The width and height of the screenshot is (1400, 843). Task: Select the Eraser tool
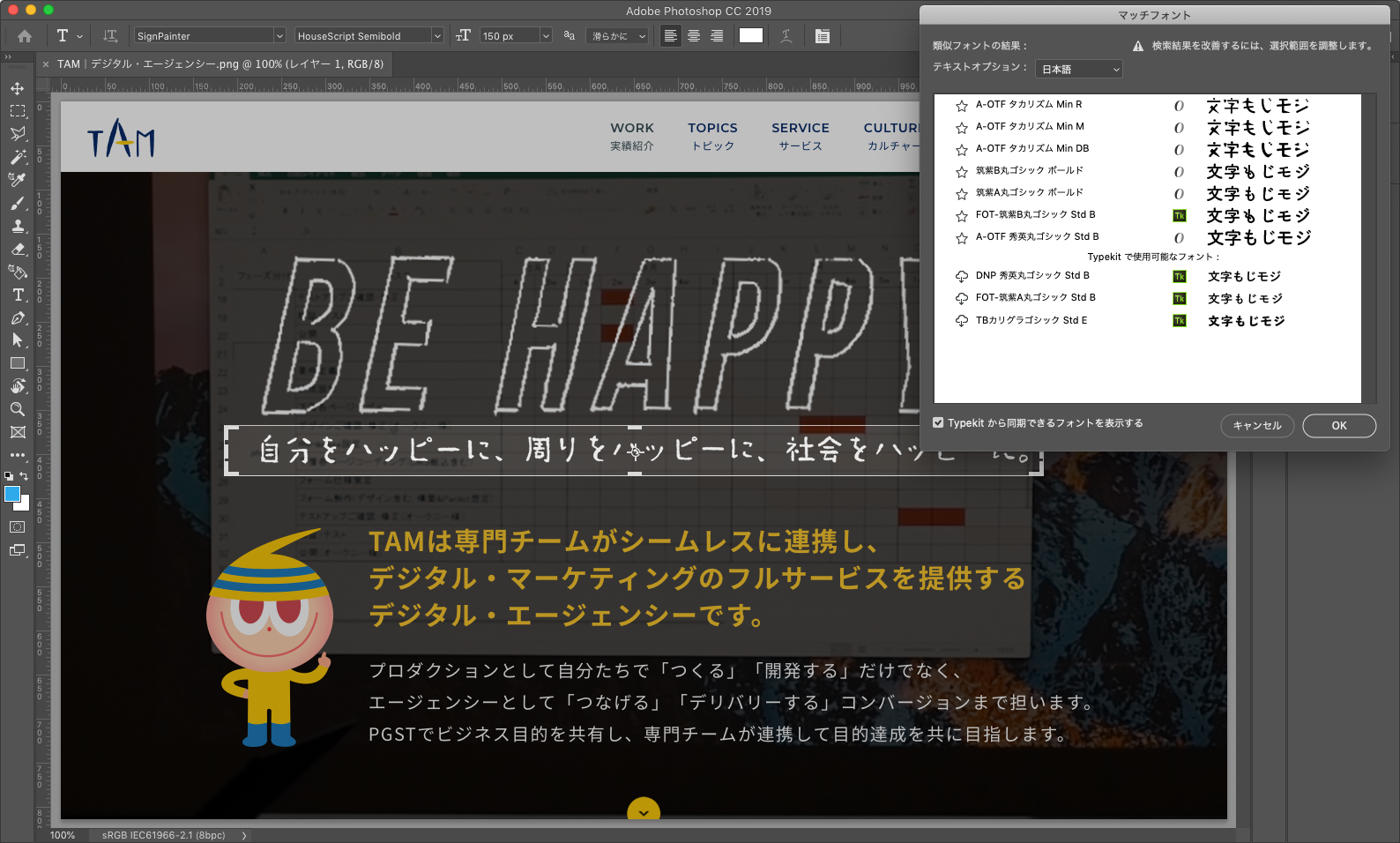coord(18,250)
